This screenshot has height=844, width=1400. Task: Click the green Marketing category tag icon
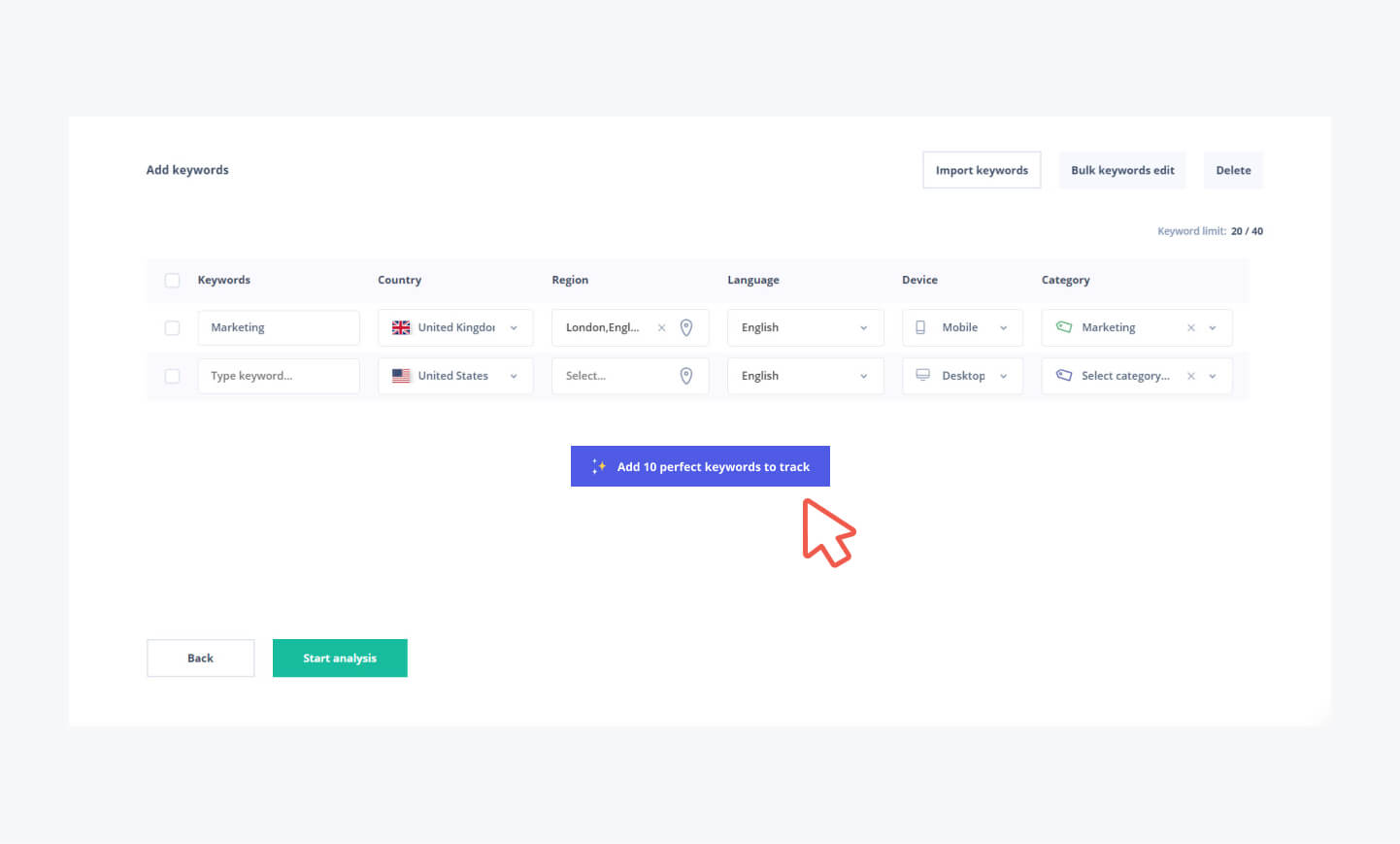(1064, 327)
